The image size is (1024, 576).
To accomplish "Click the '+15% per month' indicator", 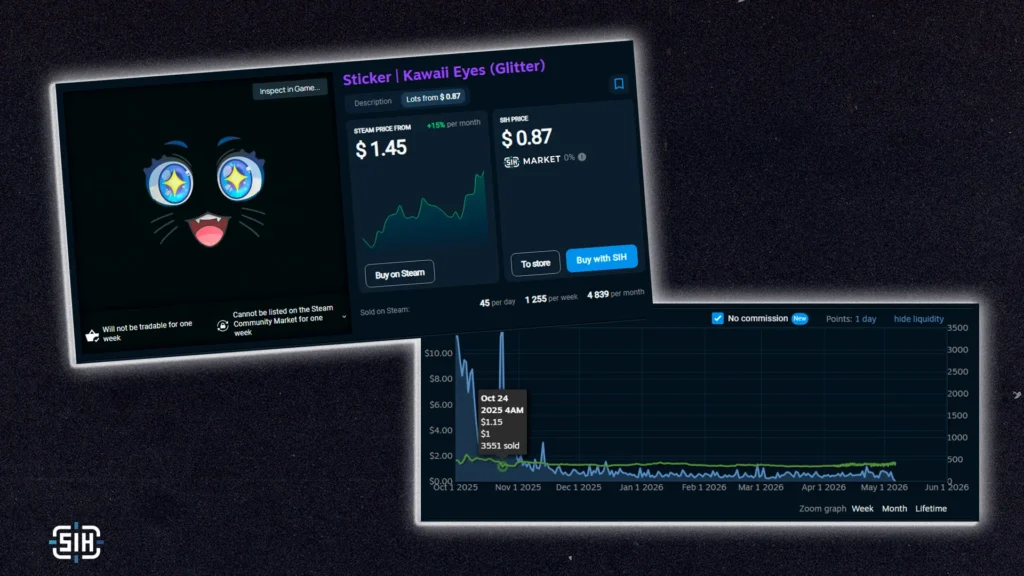I will pos(453,124).
